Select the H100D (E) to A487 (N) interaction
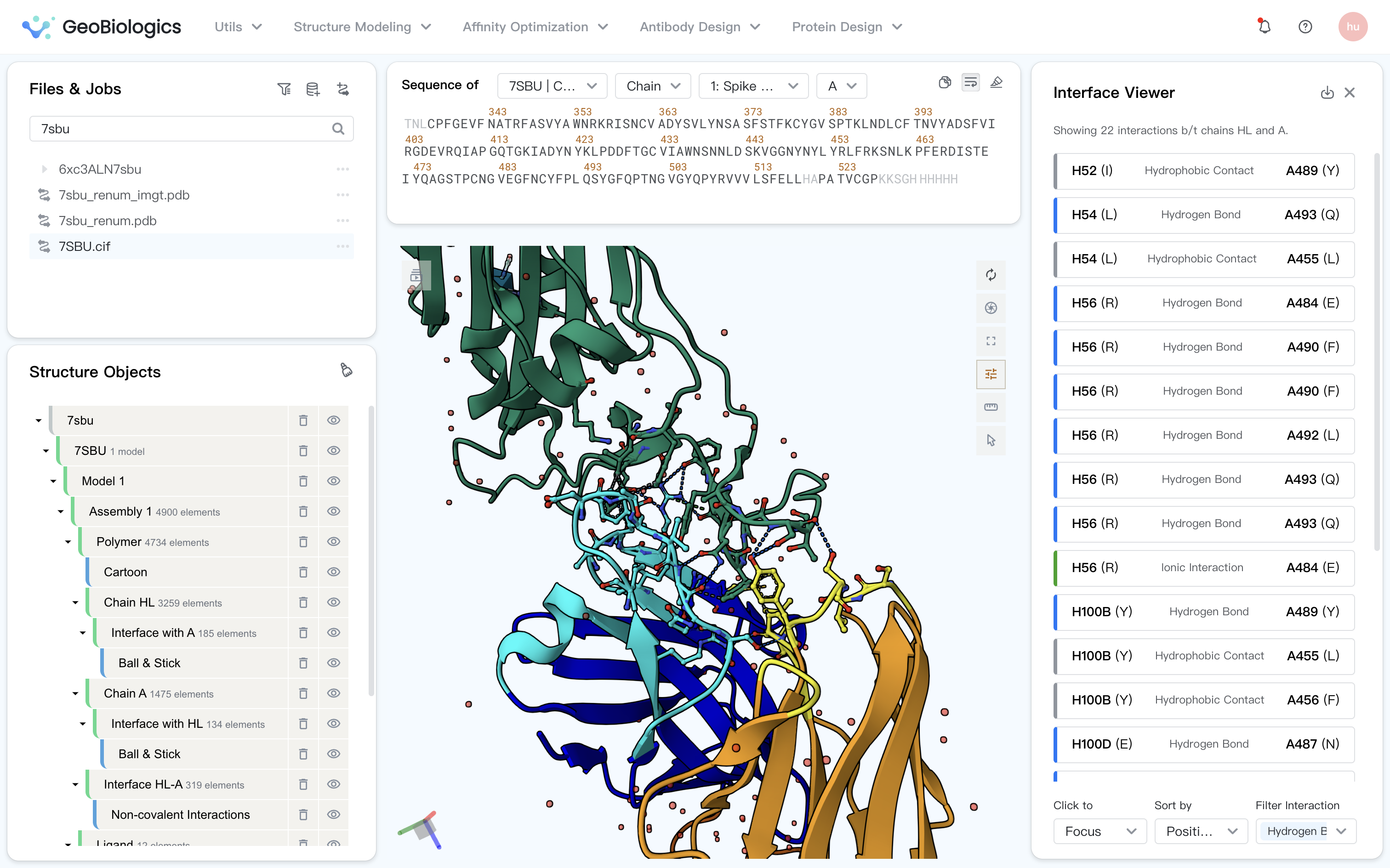This screenshot has height=868, width=1390. click(x=1204, y=744)
